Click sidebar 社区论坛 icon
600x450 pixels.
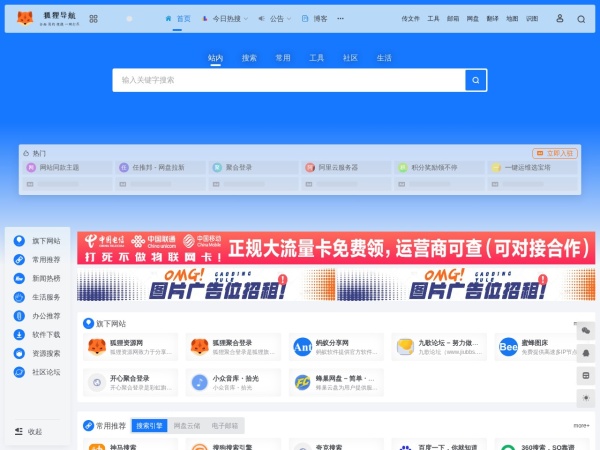[x=19, y=372]
